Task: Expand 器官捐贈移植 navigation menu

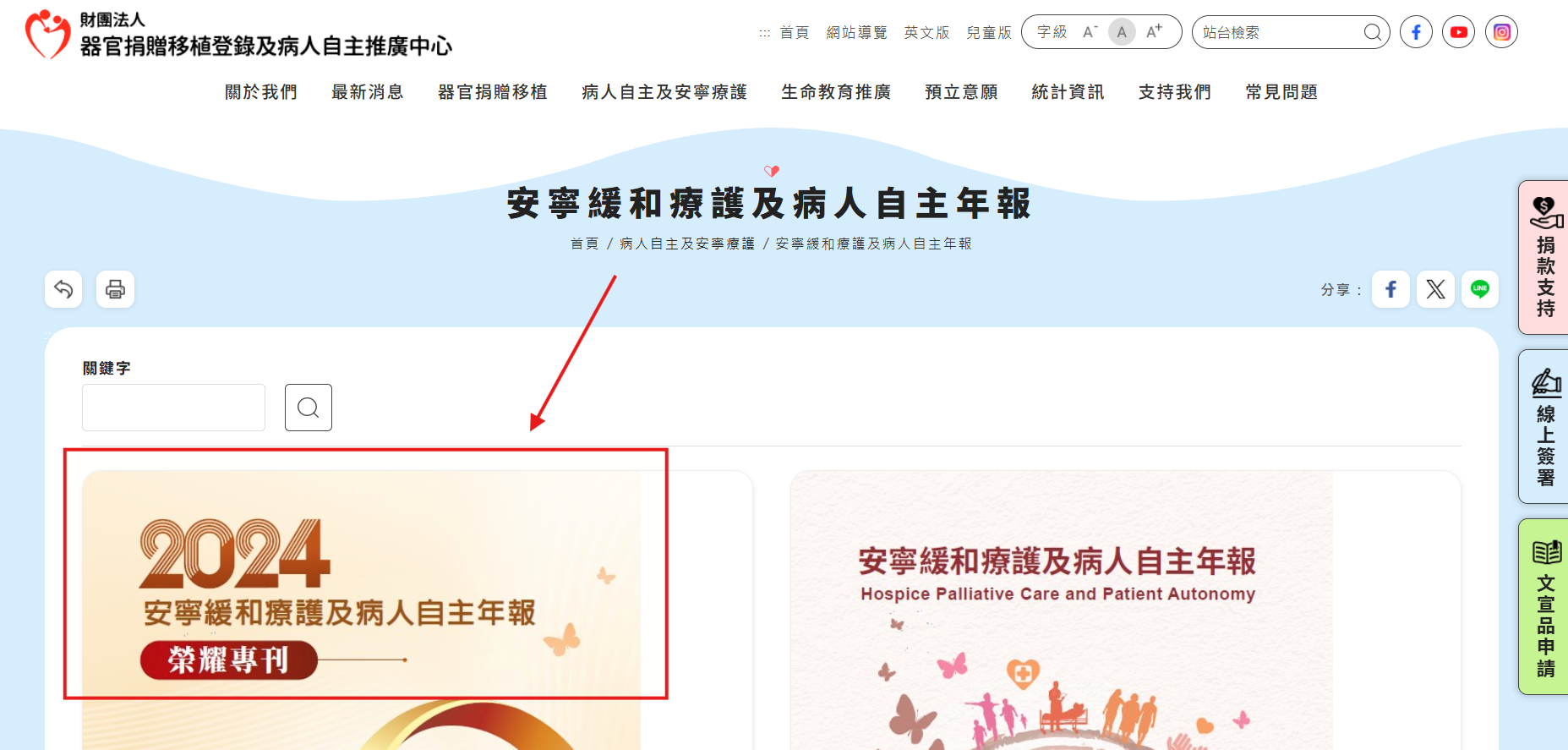Action: 493,92
